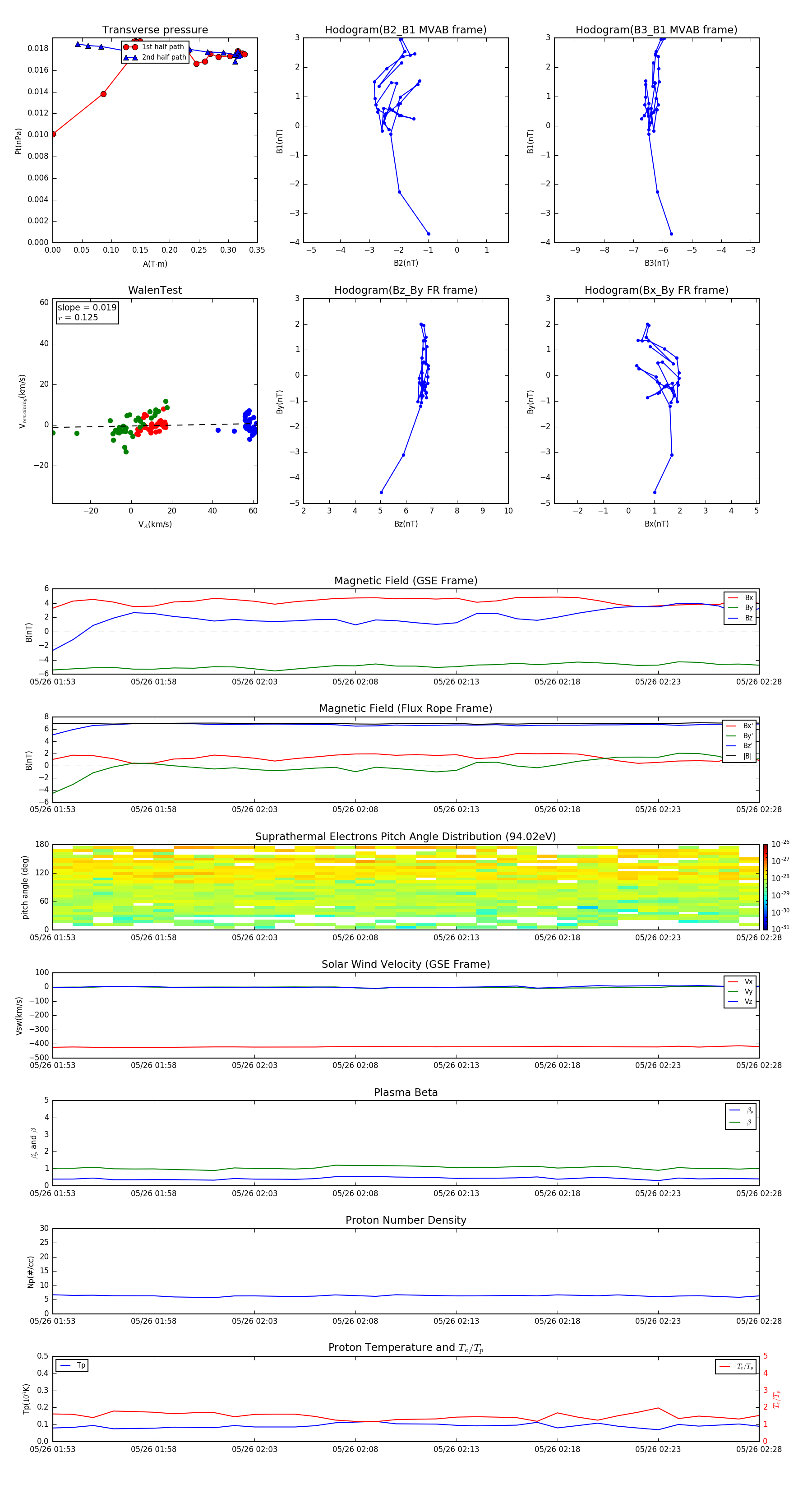Click the 'Plasma Beta' panel title

click(406, 1092)
